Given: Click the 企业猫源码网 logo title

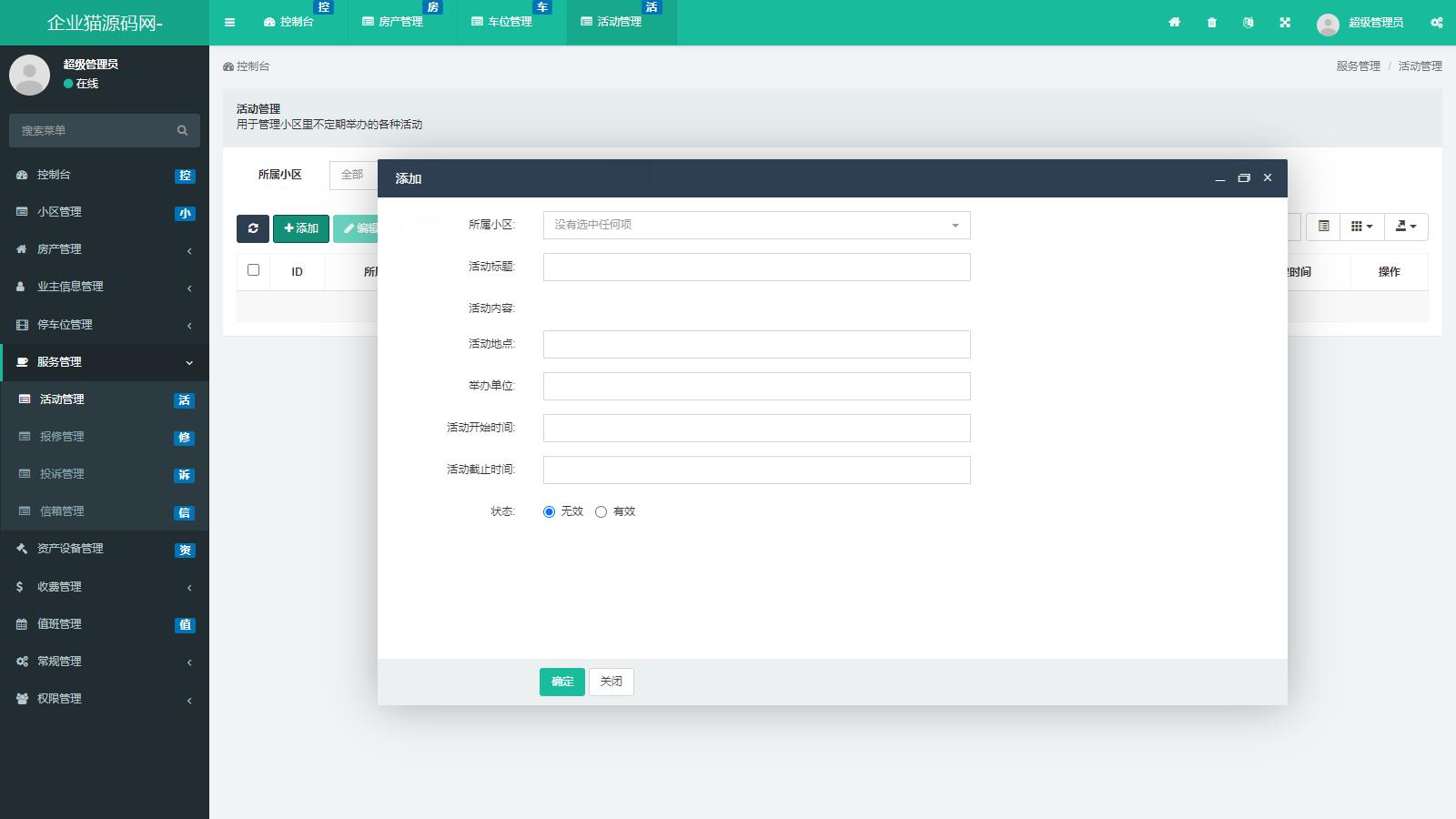Looking at the screenshot, I should (105, 23).
